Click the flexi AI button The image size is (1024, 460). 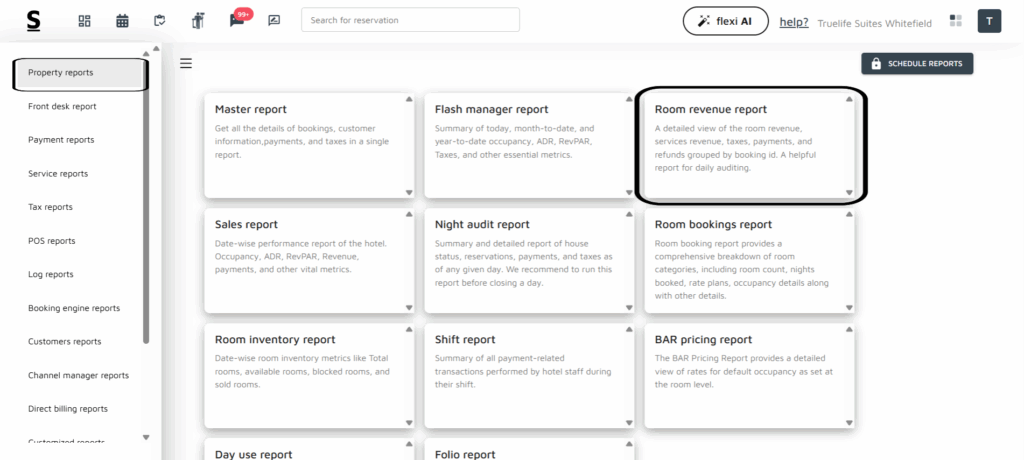tap(725, 21)
